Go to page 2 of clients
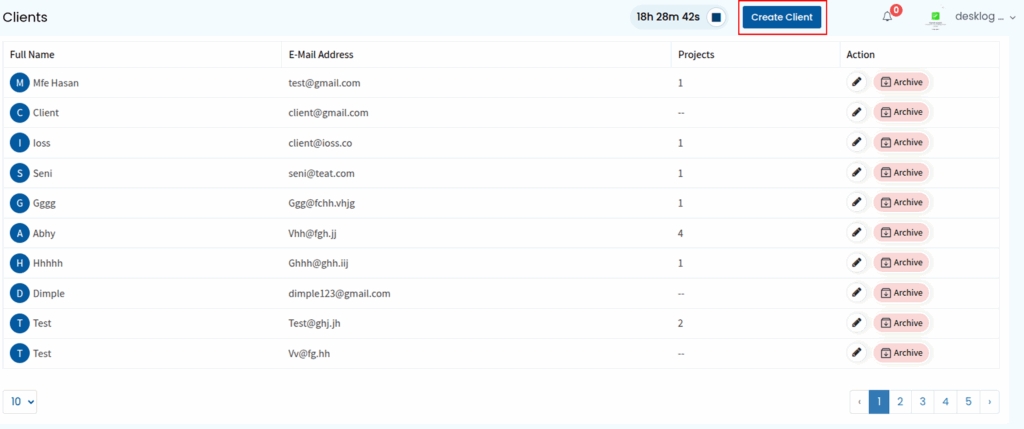1024x429 pixels. (900, 401)
